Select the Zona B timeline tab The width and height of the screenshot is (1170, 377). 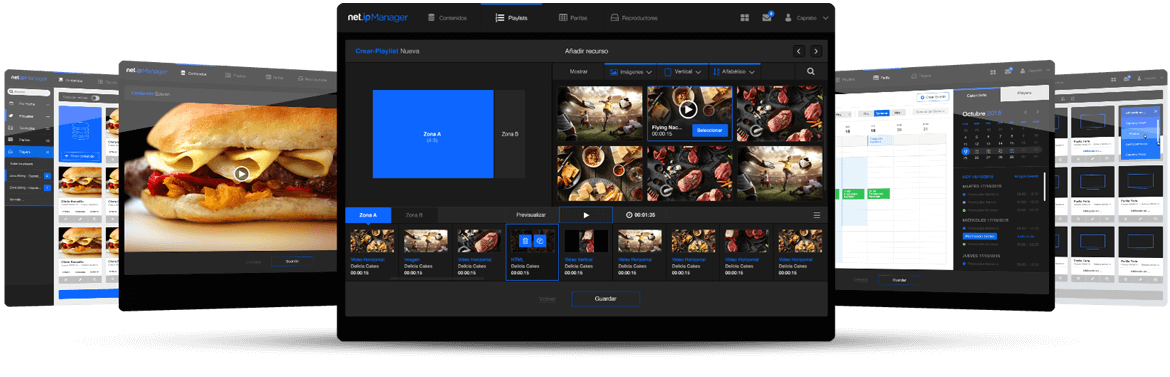pyautogui.click(x=414, y=215)
